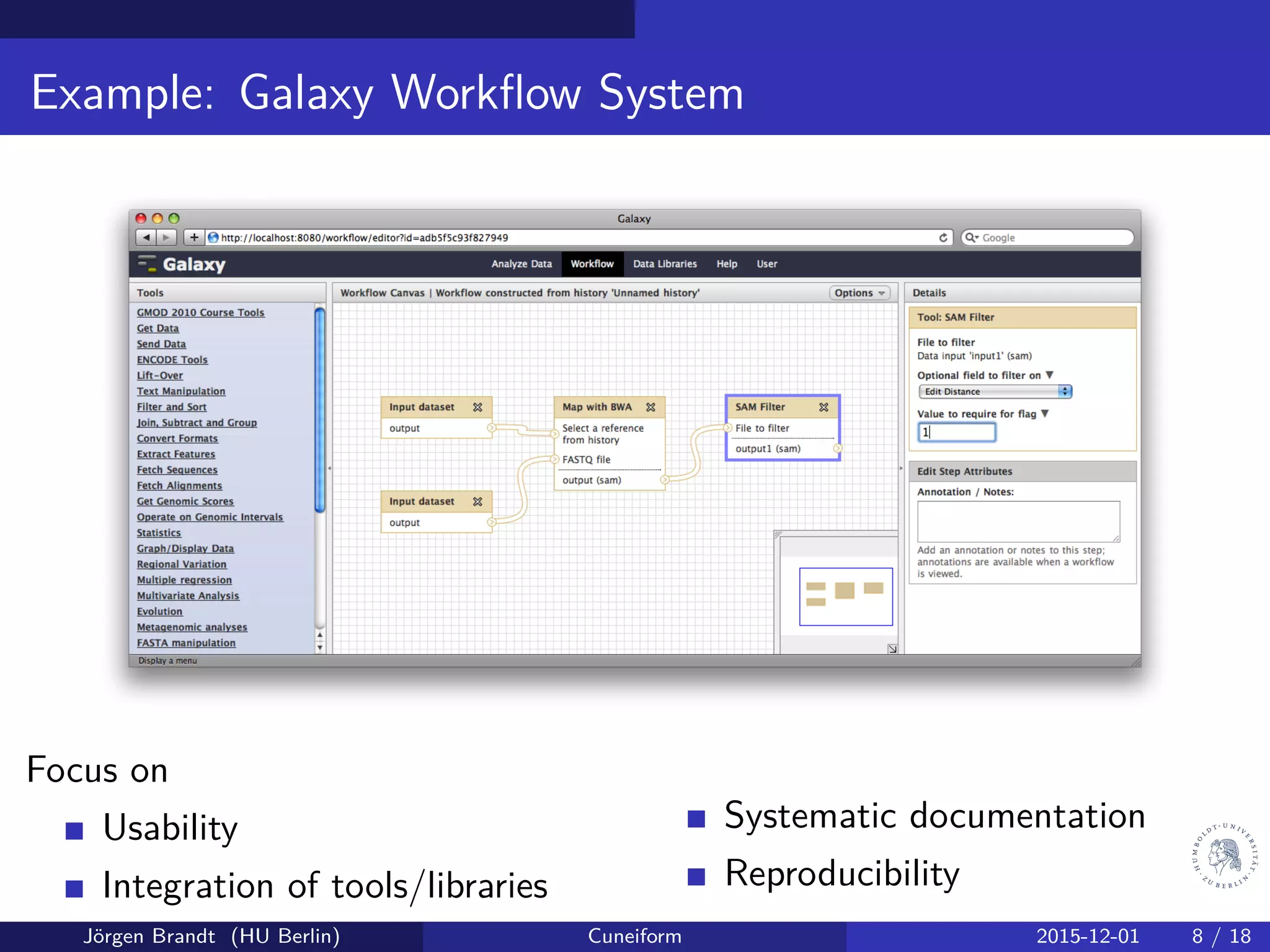Click the reload page icon
This screenshot has width=1270, height=952.
point(943,237)
